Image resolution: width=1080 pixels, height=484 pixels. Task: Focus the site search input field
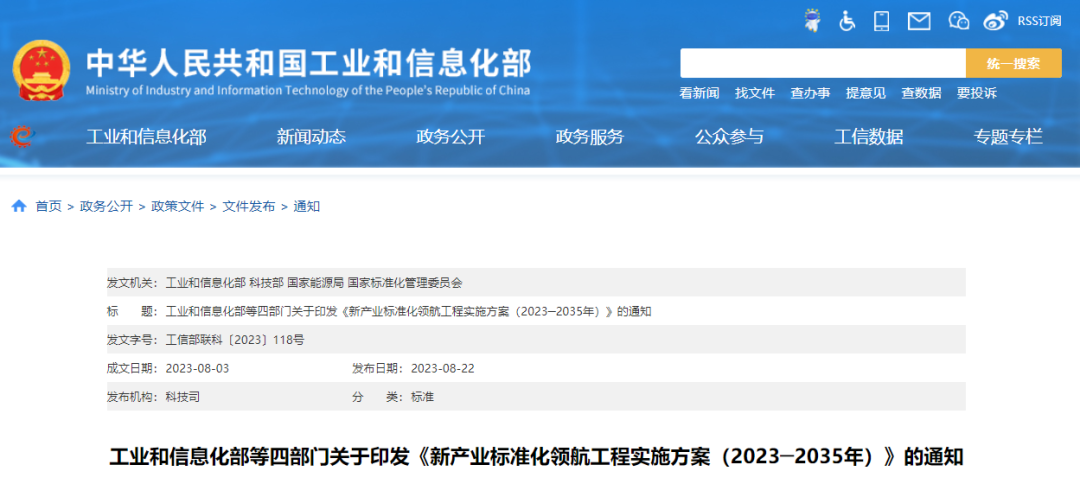[x=822, y=63]
